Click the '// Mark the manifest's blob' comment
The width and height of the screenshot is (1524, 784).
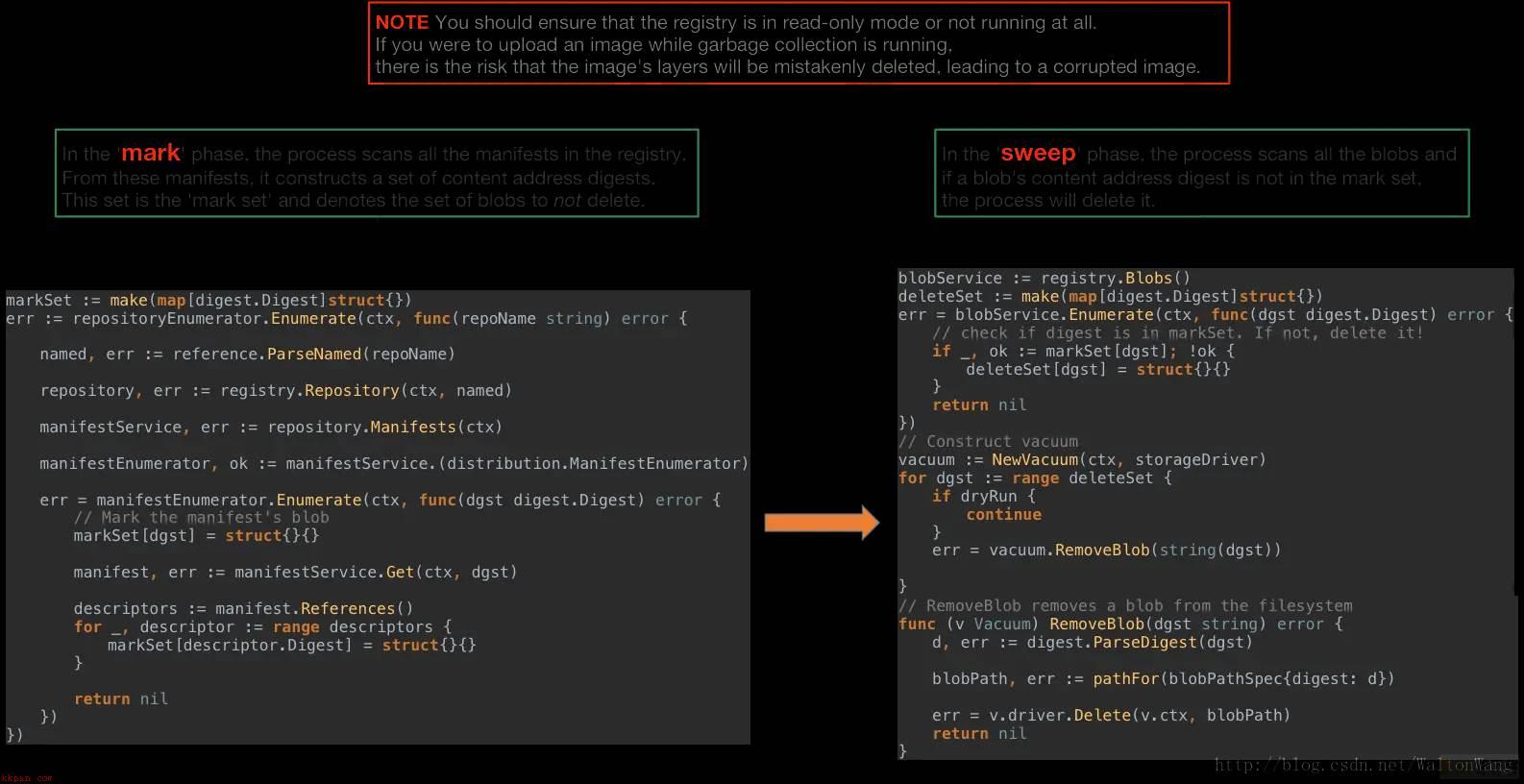(201, 517)
